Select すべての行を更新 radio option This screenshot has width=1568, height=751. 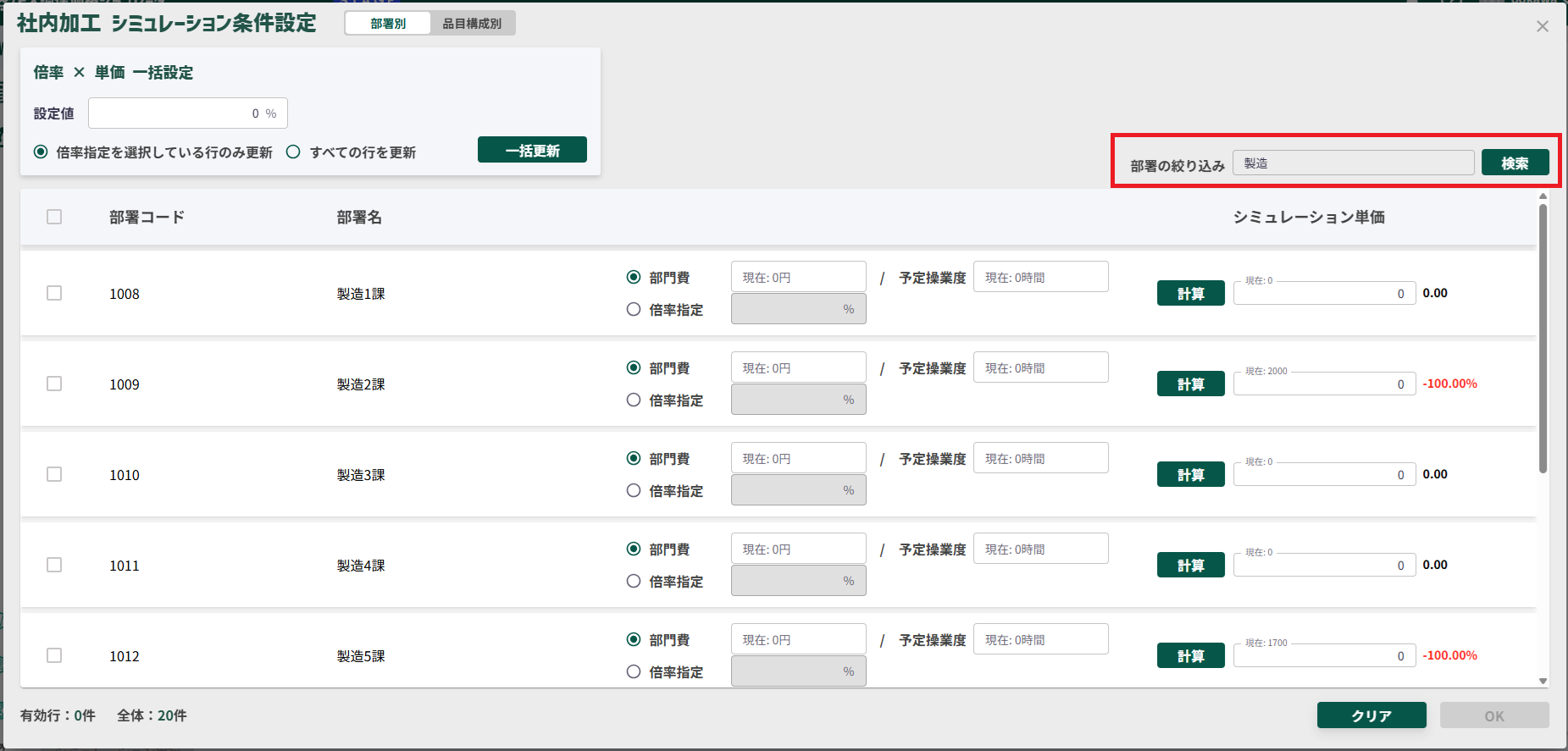(294, 152)
